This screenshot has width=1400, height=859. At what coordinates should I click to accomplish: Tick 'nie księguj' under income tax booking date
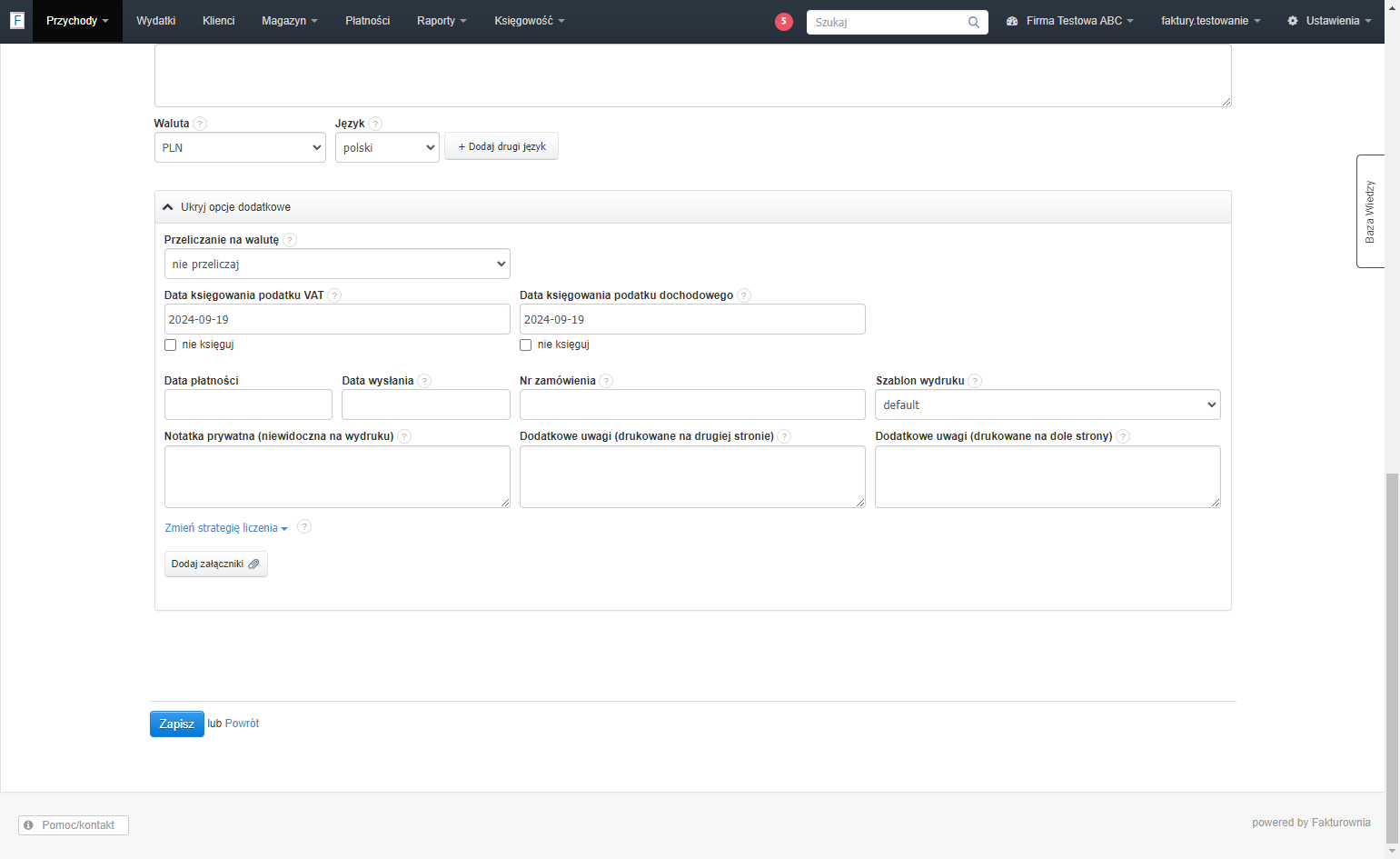click(x=525, y=345)
